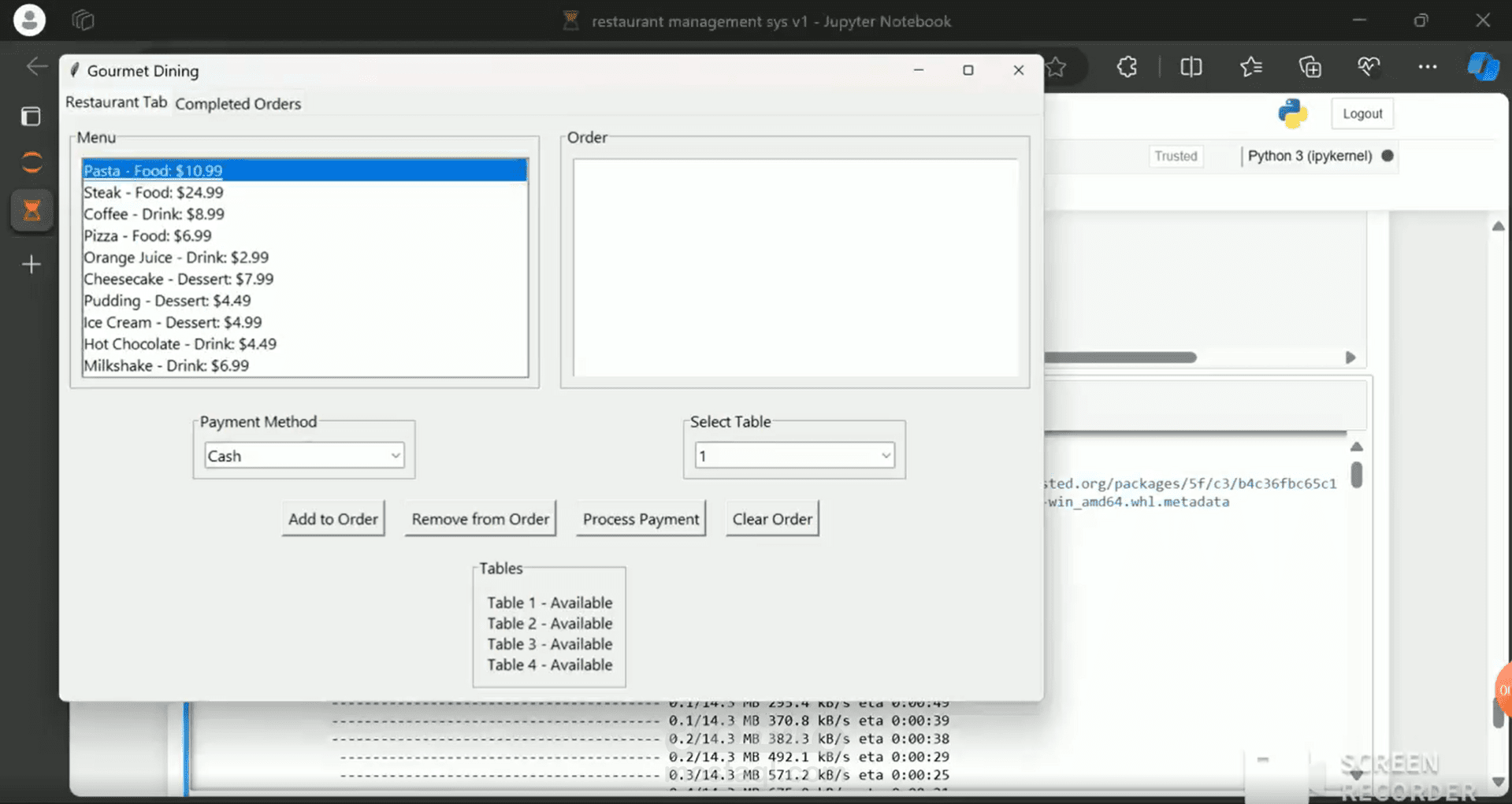The width and height of the screenshot is (1512, 804).
Task: Click the kernel status circle indicator
Action: pos(1388,156)
